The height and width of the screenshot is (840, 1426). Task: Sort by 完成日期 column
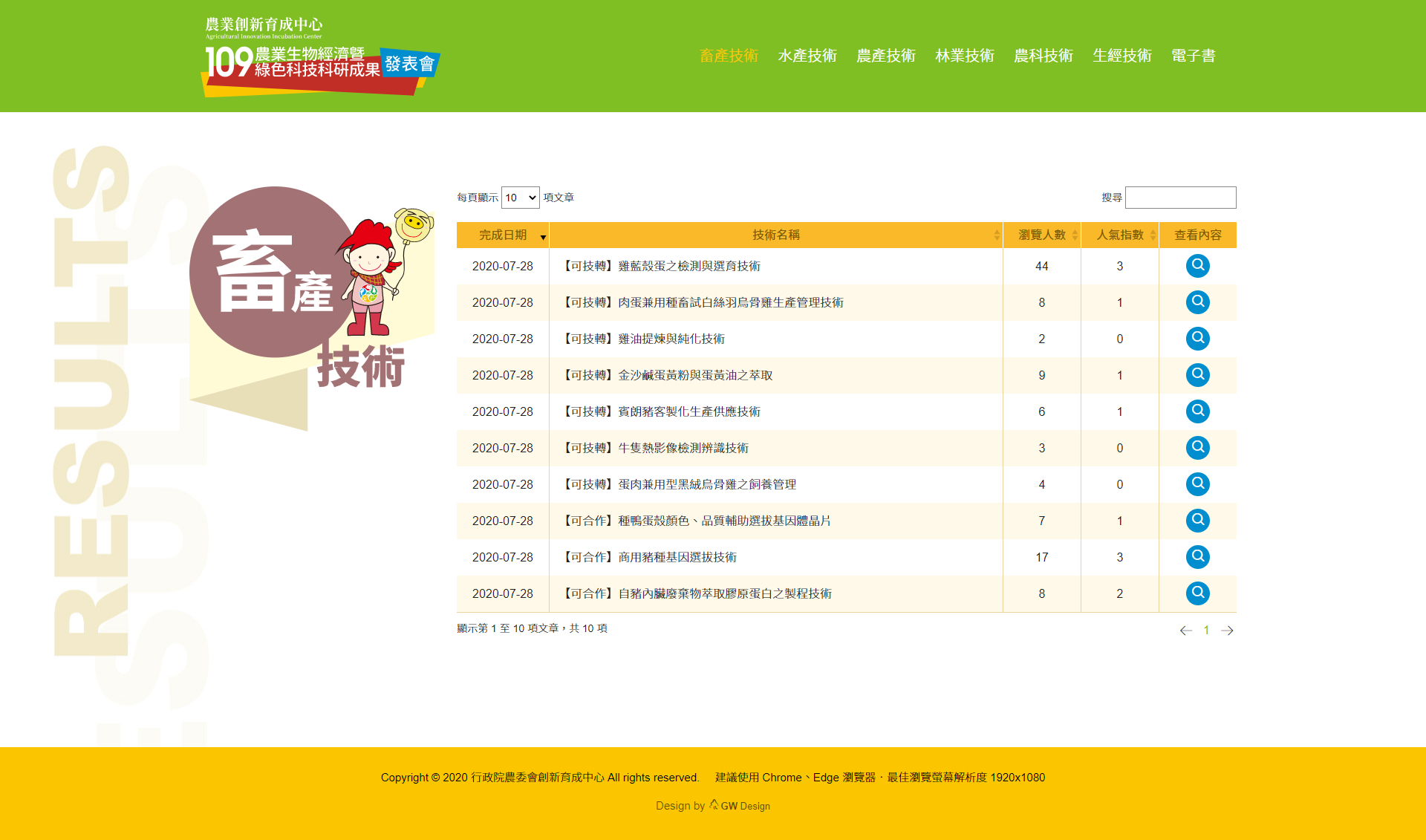[503, 235]
